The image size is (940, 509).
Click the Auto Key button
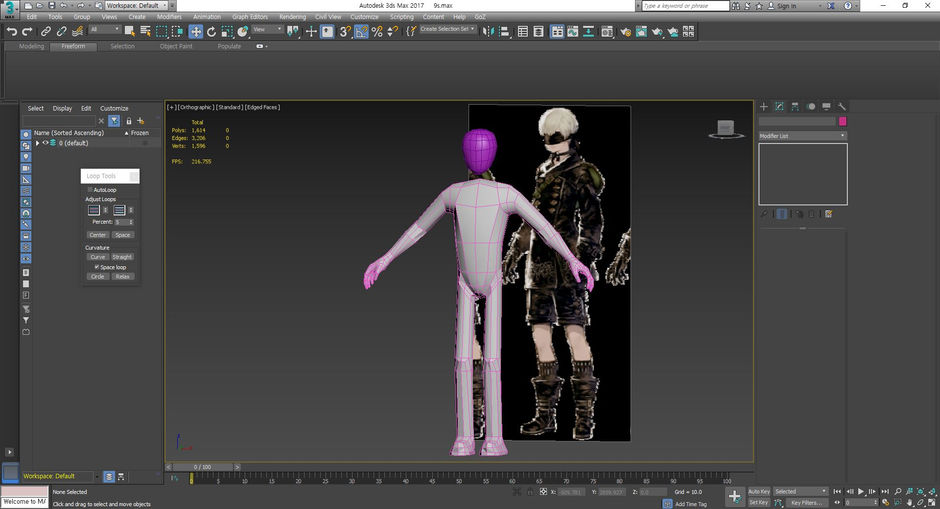click(x=759, y=491)
